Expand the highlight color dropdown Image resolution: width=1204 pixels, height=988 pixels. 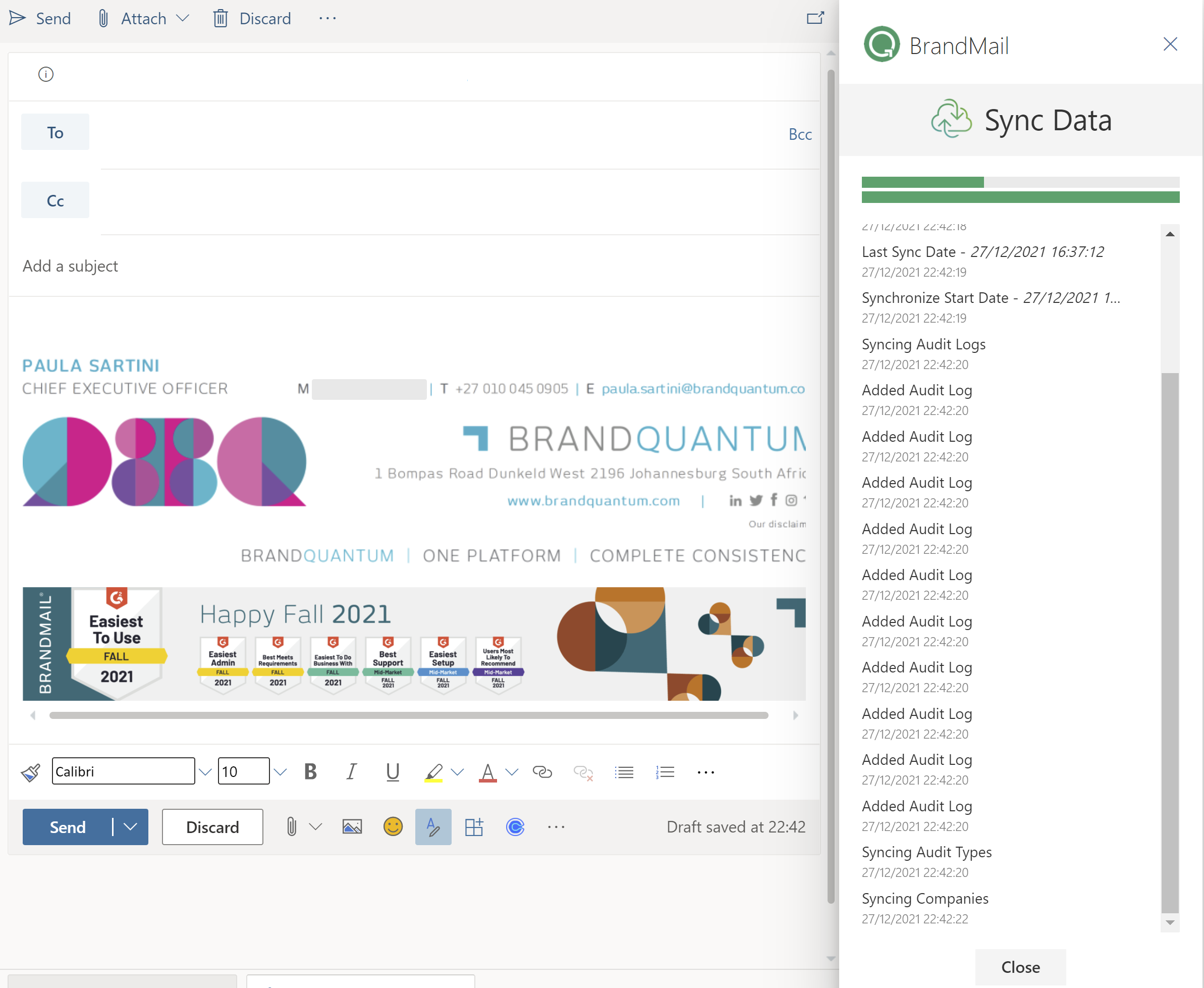(457, 772)
